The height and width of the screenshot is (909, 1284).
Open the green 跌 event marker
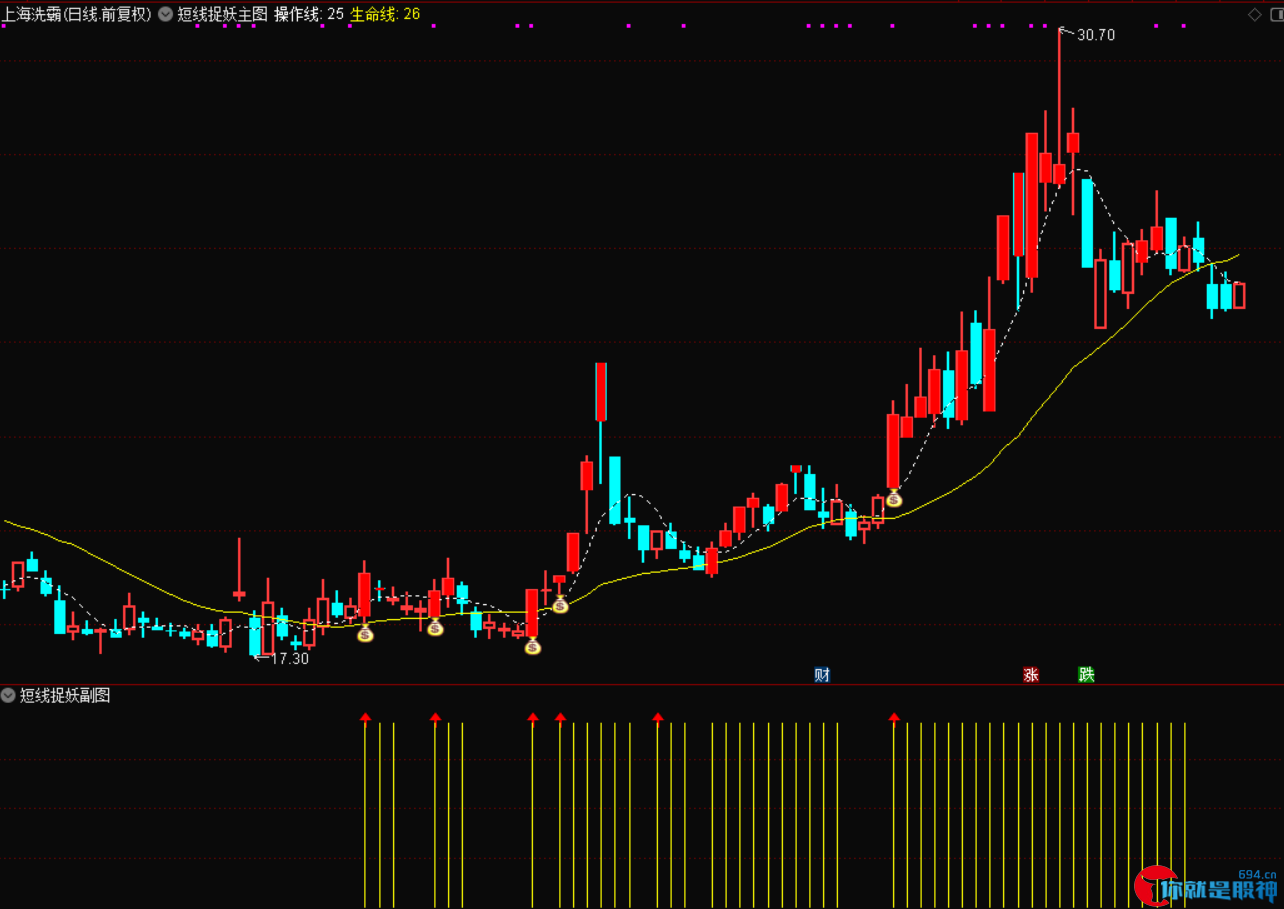pos(1087,675)
